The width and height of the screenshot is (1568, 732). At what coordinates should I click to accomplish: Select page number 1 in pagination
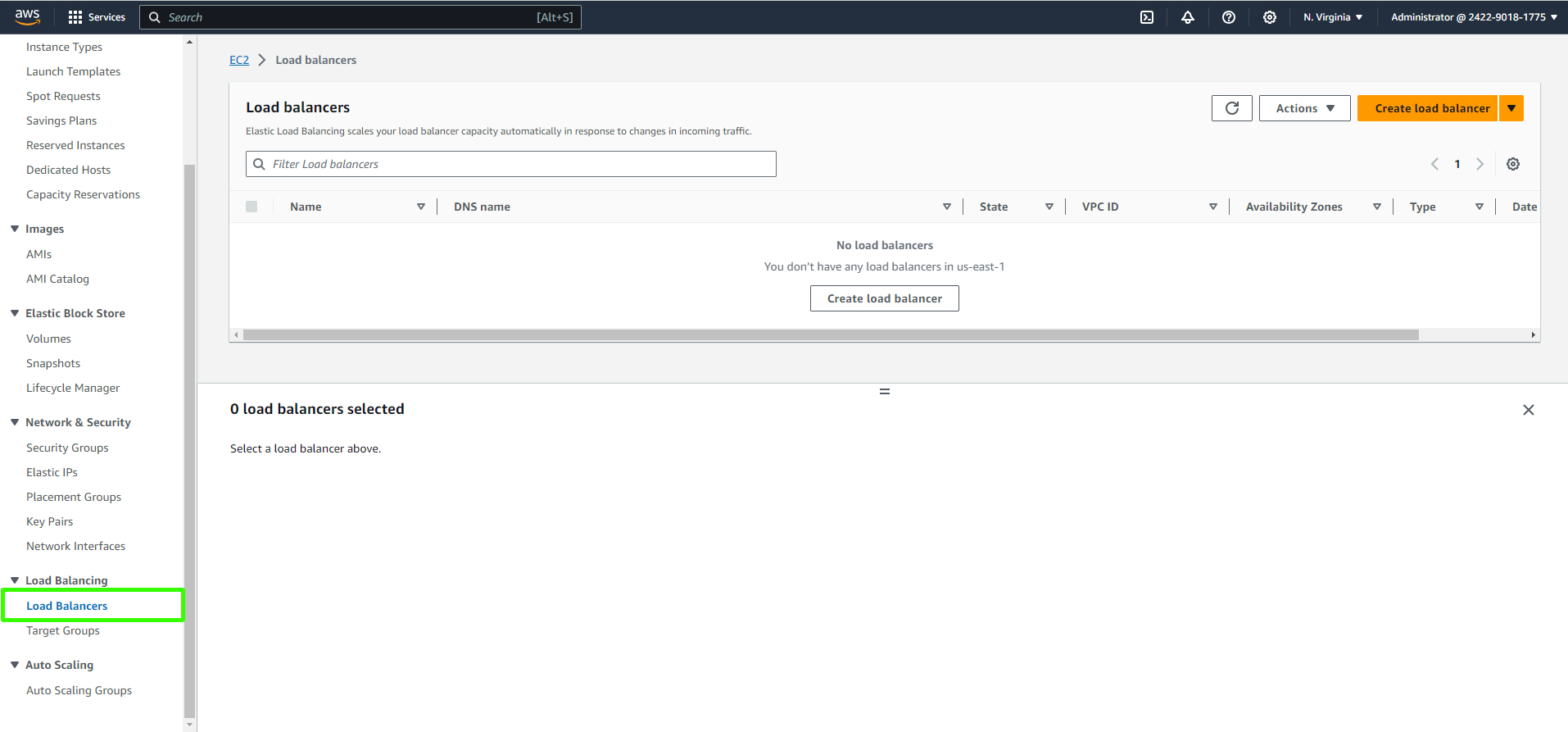[1457, 164]
